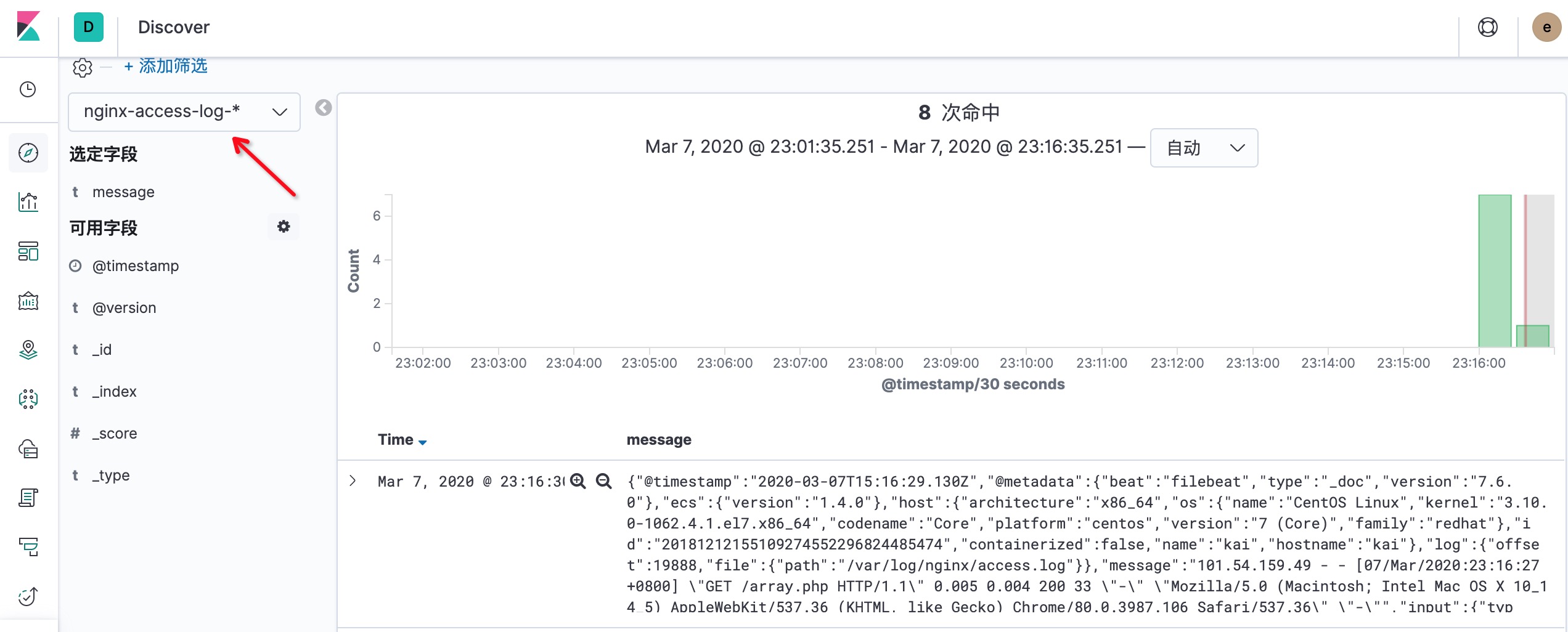This screenshot has height=632, width=1568.
Task: Open the filter options gear icon
Action: (82, 67)
